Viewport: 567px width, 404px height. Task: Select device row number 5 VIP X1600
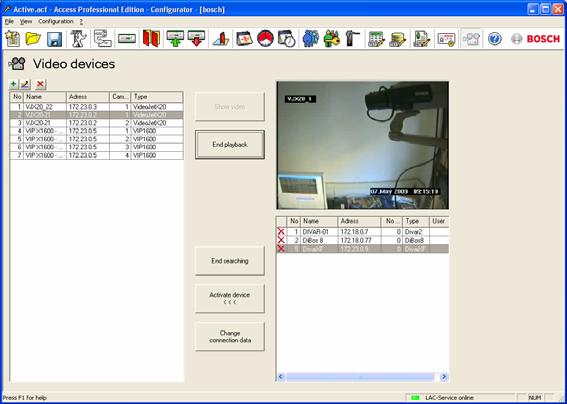97,139
